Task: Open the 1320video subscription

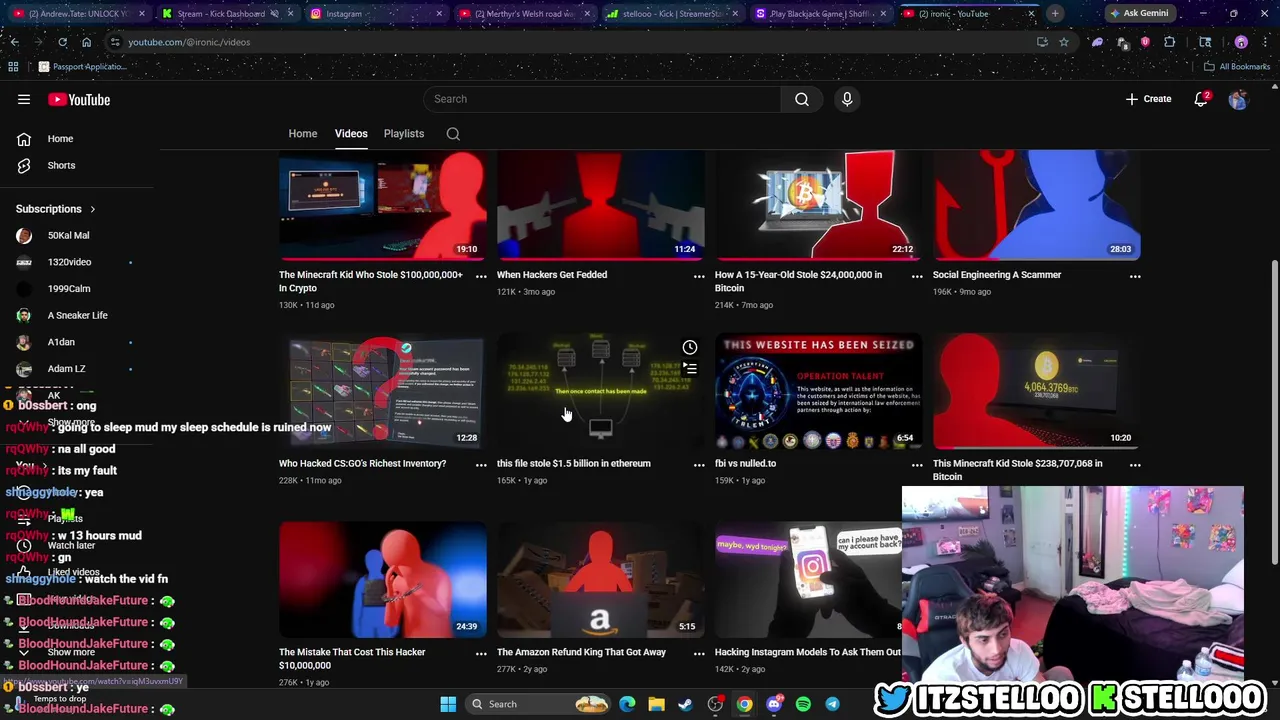Action: click(69, 262)
